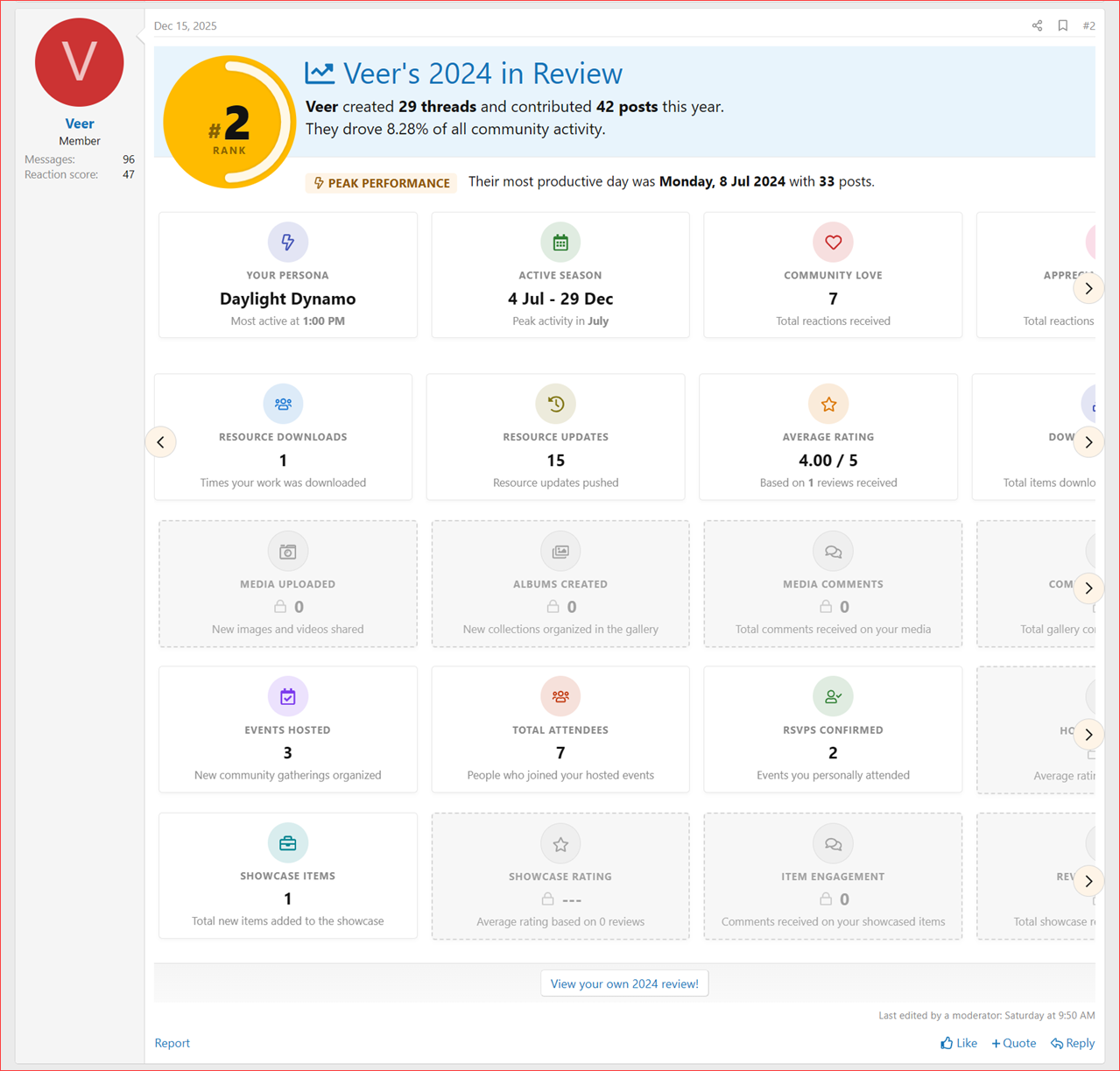Click the Resource Updates history icon
This screenshot has width=1120, height=1071.
pyautogui.click(x=555, y=404)
